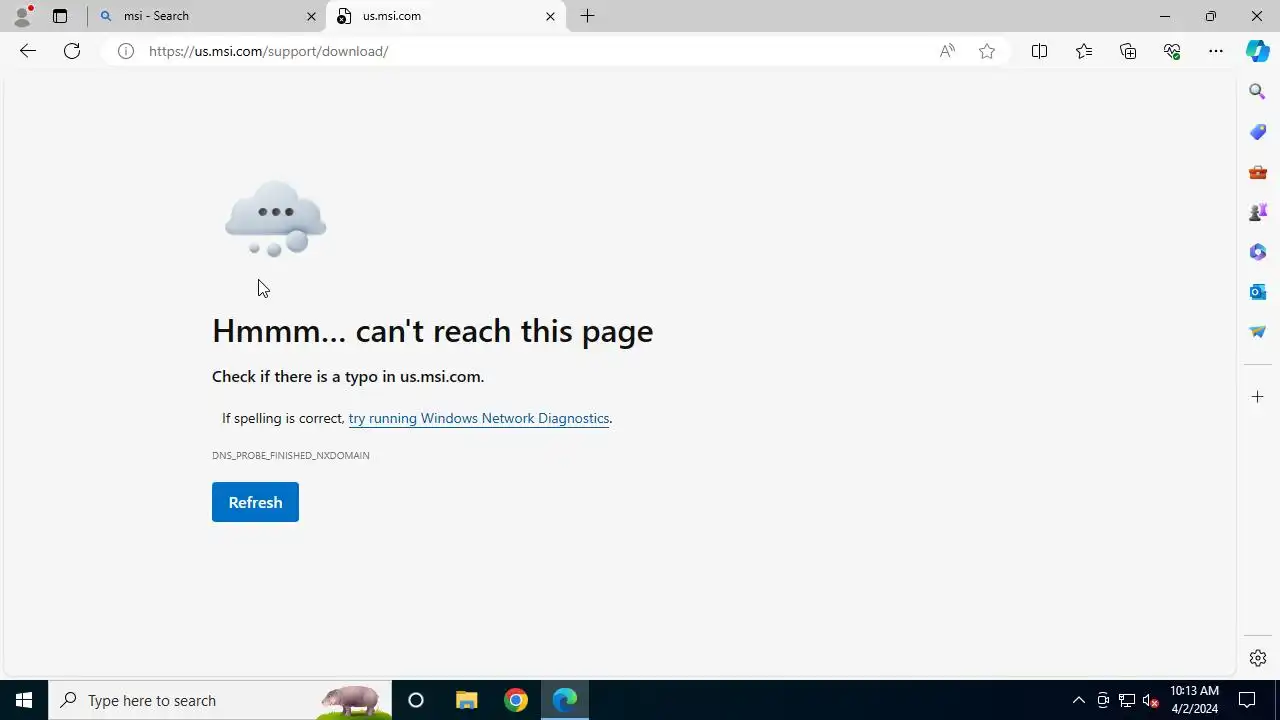The image size is (1280, 720).
Task: Open sidebar settings gear
Action: (1258, 658)
